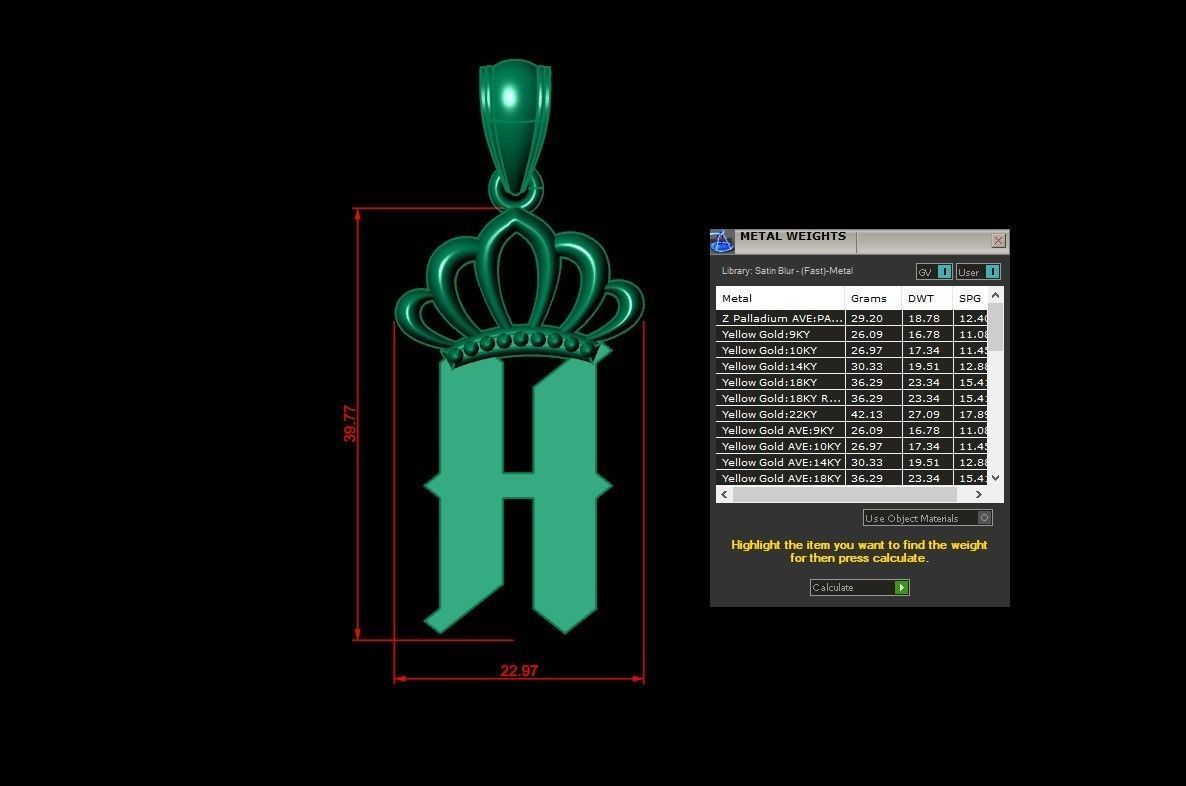Click the 18.78 DWT value for Palladium

click(x=924, y=318)
